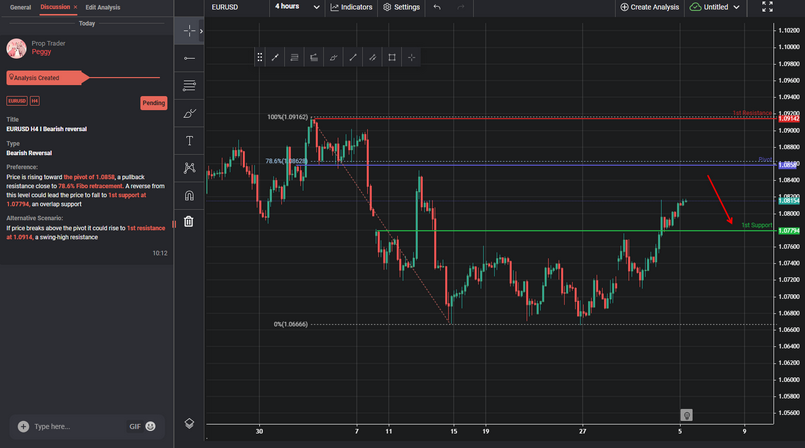Pick the position tool in floating toolbar

(314, 57)
